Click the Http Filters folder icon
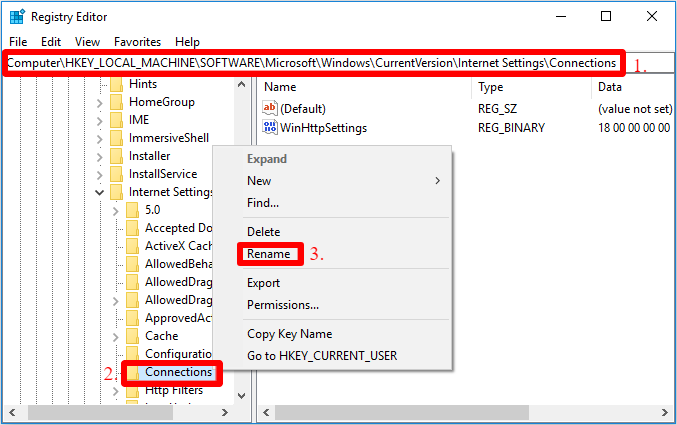677x425 pixels. (133, 390)
